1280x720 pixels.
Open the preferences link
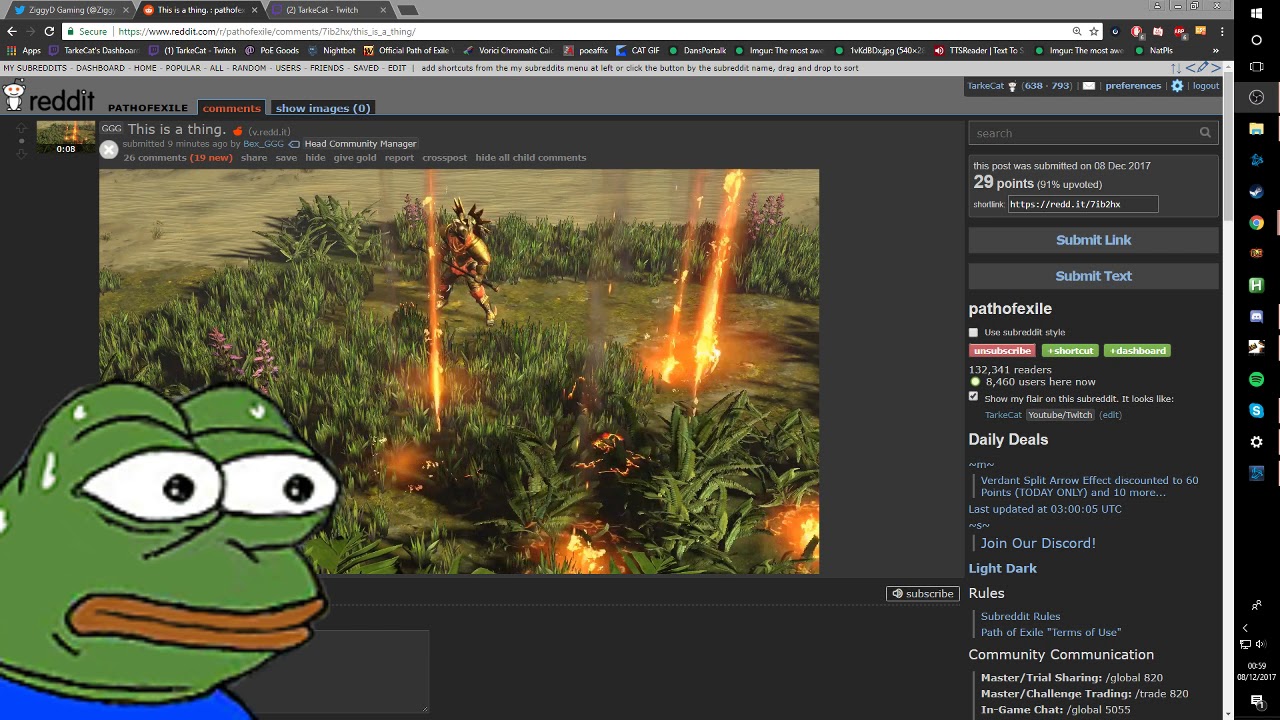tap(1133, 86)
